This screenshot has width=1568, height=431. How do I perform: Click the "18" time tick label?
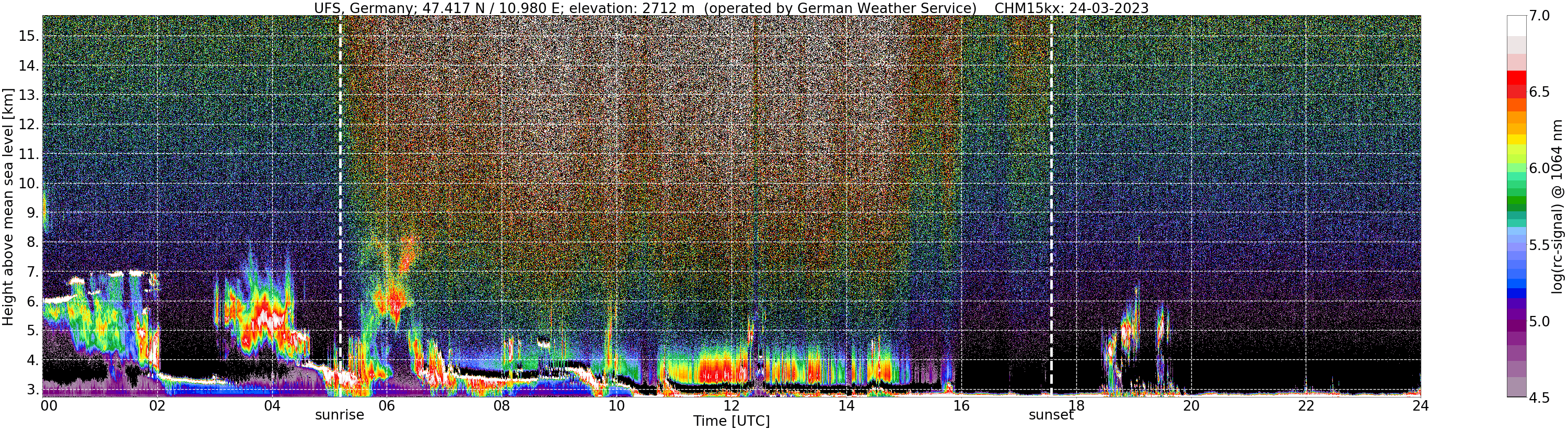1076,405
